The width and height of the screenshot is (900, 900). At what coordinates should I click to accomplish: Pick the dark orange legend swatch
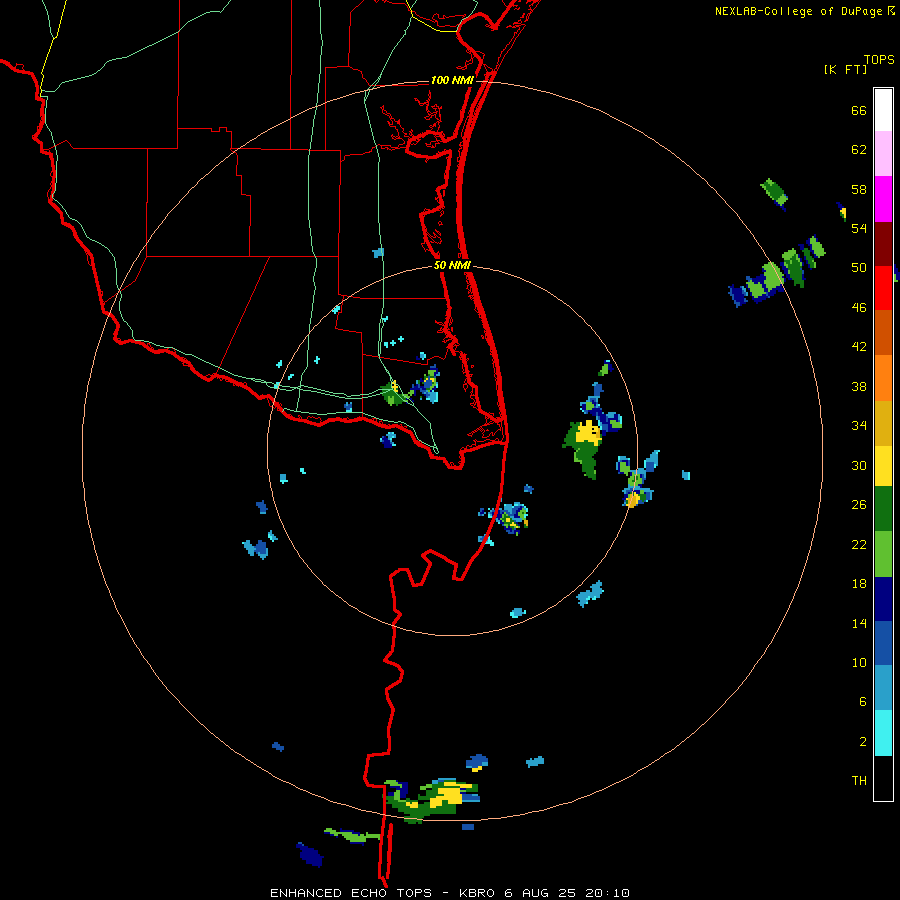pyautogui.click(x=883, y=332)
